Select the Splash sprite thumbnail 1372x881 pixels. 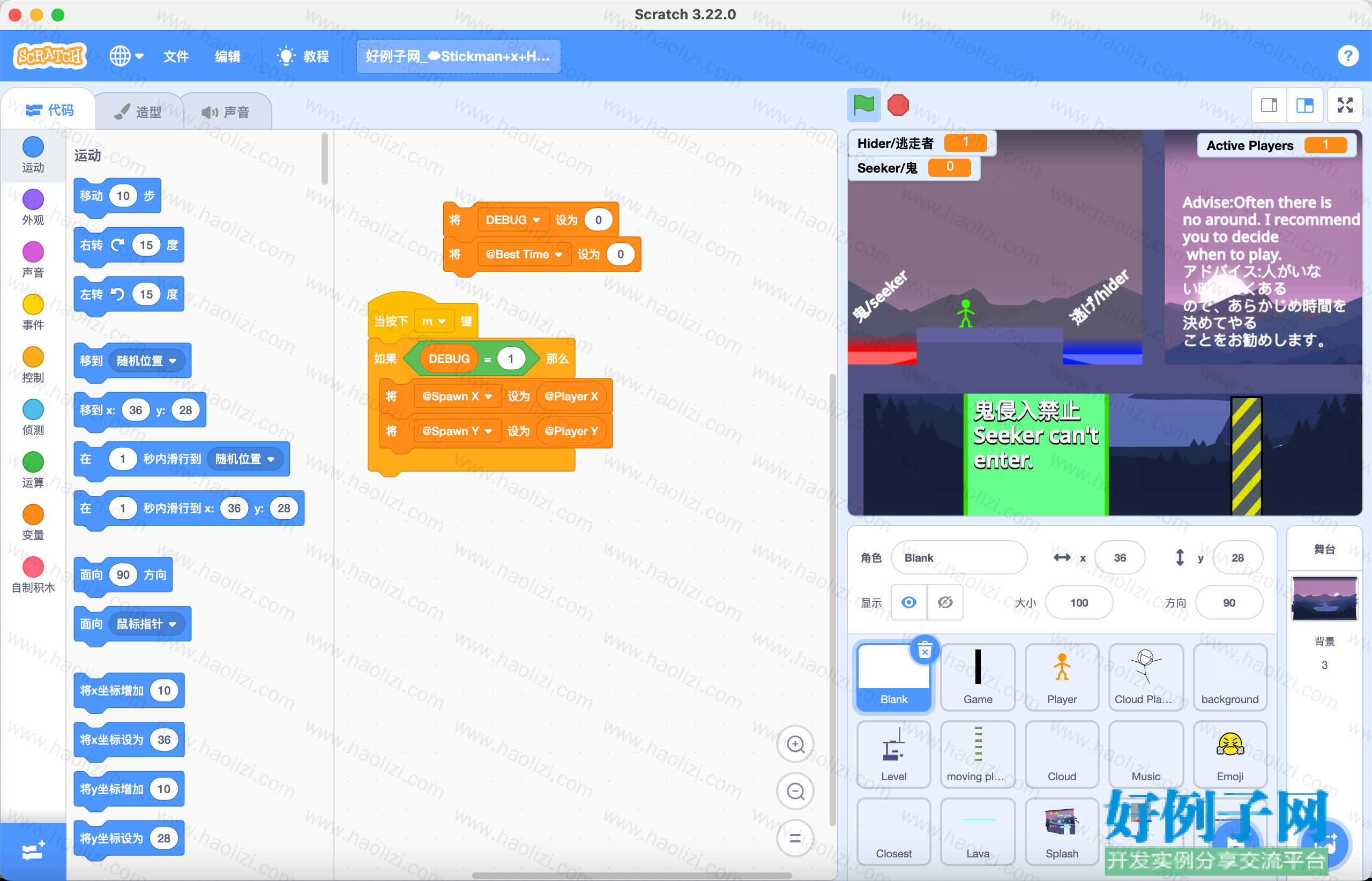(x=1062, y=832)
